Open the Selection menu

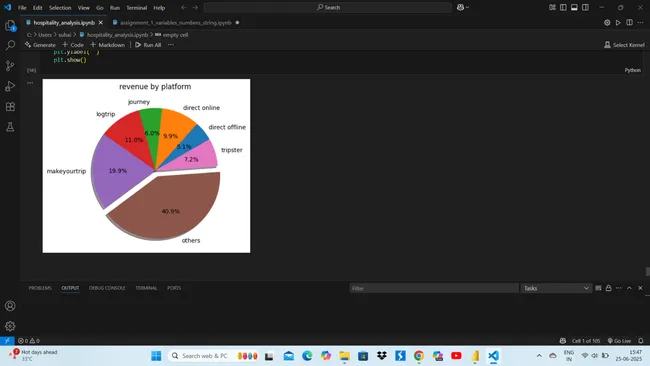pos(60,7)
